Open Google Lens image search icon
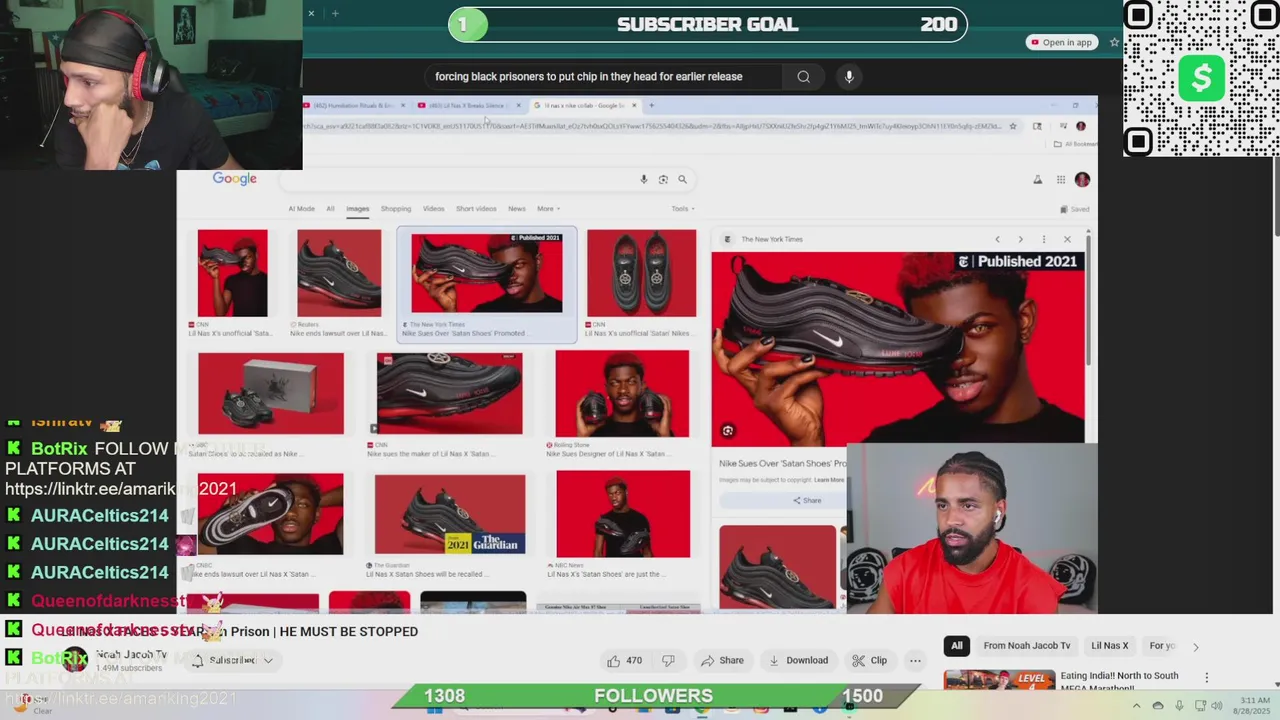Image resolution: width=1280 pixels, height=720 pixels. coord(663,180)
